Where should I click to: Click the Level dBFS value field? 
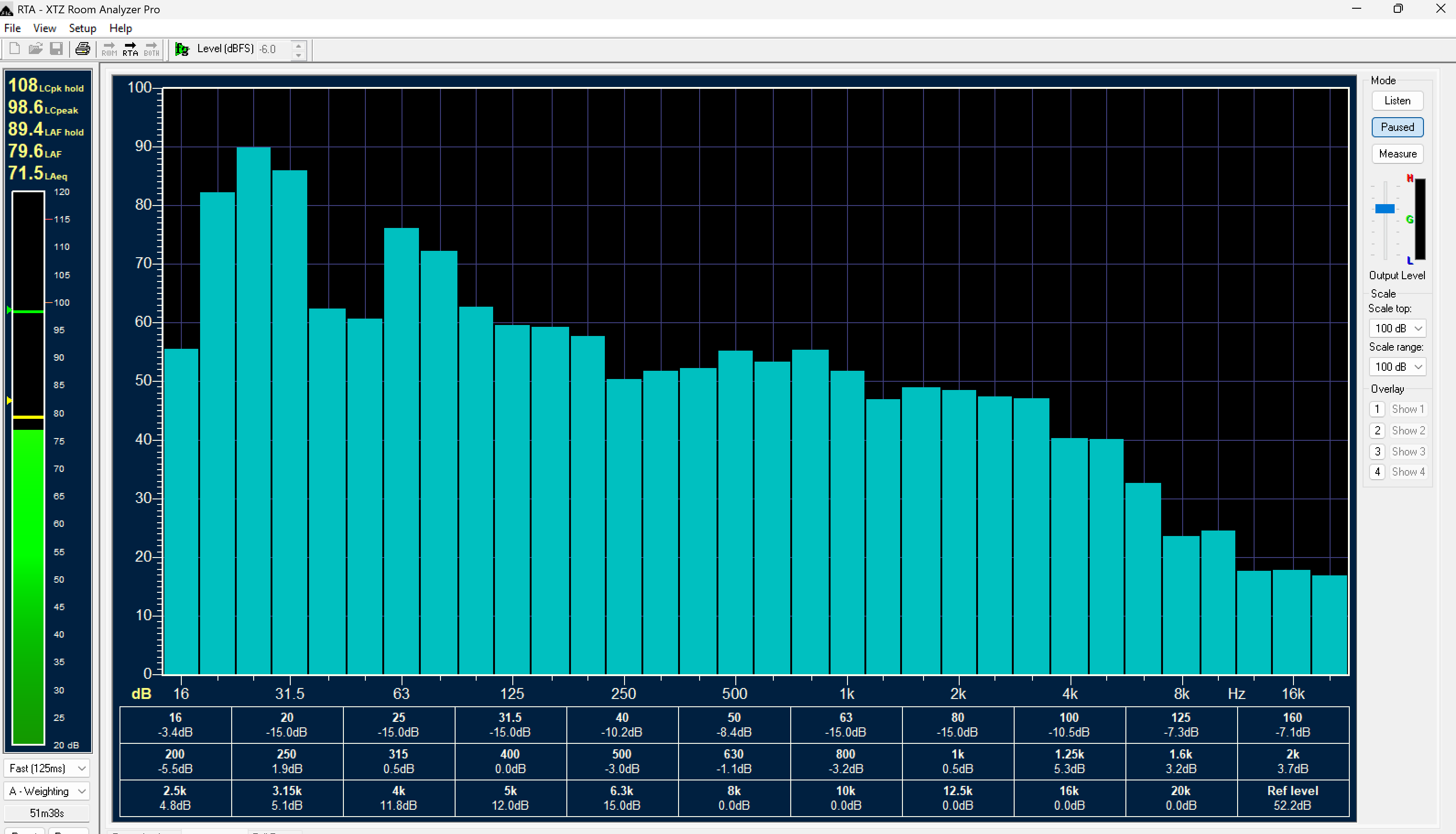pyautogui.click(x=274, y=50)
